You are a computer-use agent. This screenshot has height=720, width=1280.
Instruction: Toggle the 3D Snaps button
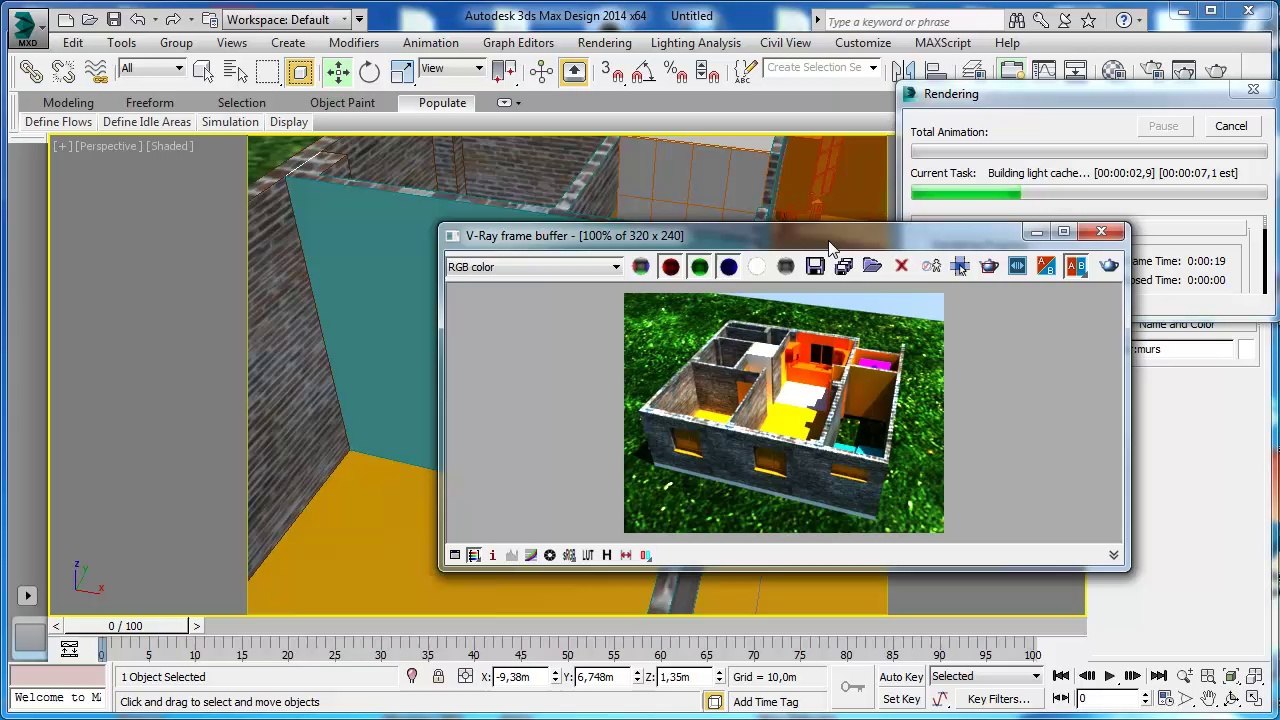[x=611, y=71]
